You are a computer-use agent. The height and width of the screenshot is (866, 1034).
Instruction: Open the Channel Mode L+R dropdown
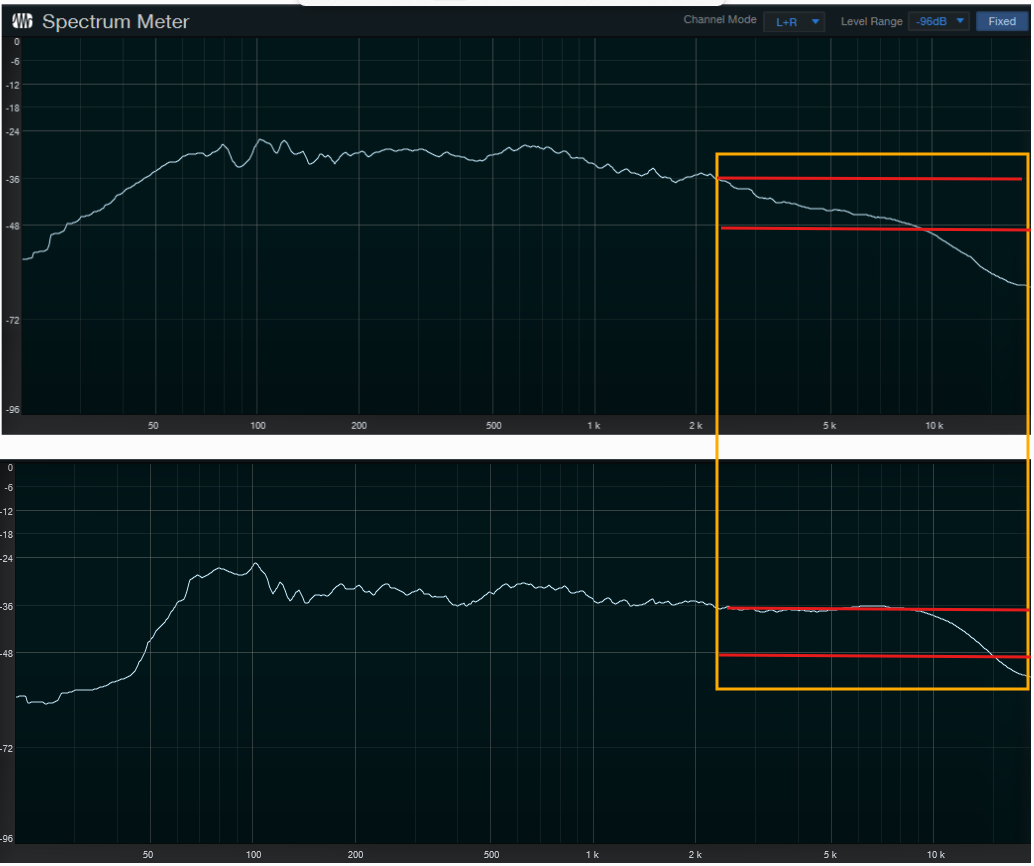click(x=794, y=22)
